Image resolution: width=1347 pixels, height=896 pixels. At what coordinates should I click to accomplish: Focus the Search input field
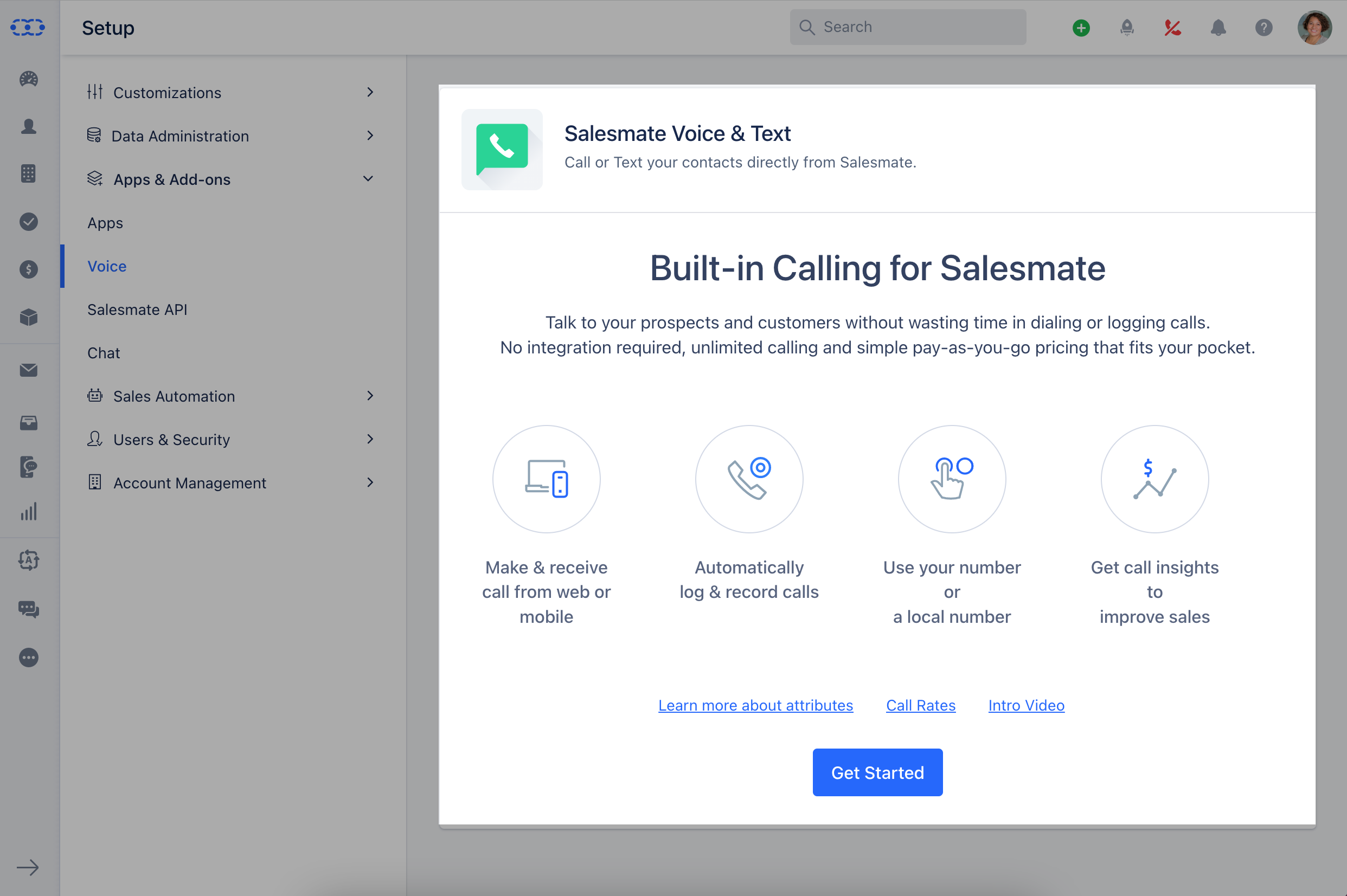(908, 27)
